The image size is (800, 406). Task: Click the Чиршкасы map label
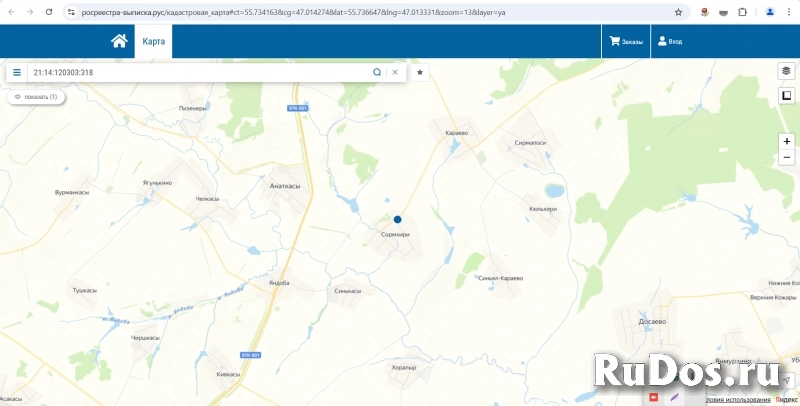(145, 338)
